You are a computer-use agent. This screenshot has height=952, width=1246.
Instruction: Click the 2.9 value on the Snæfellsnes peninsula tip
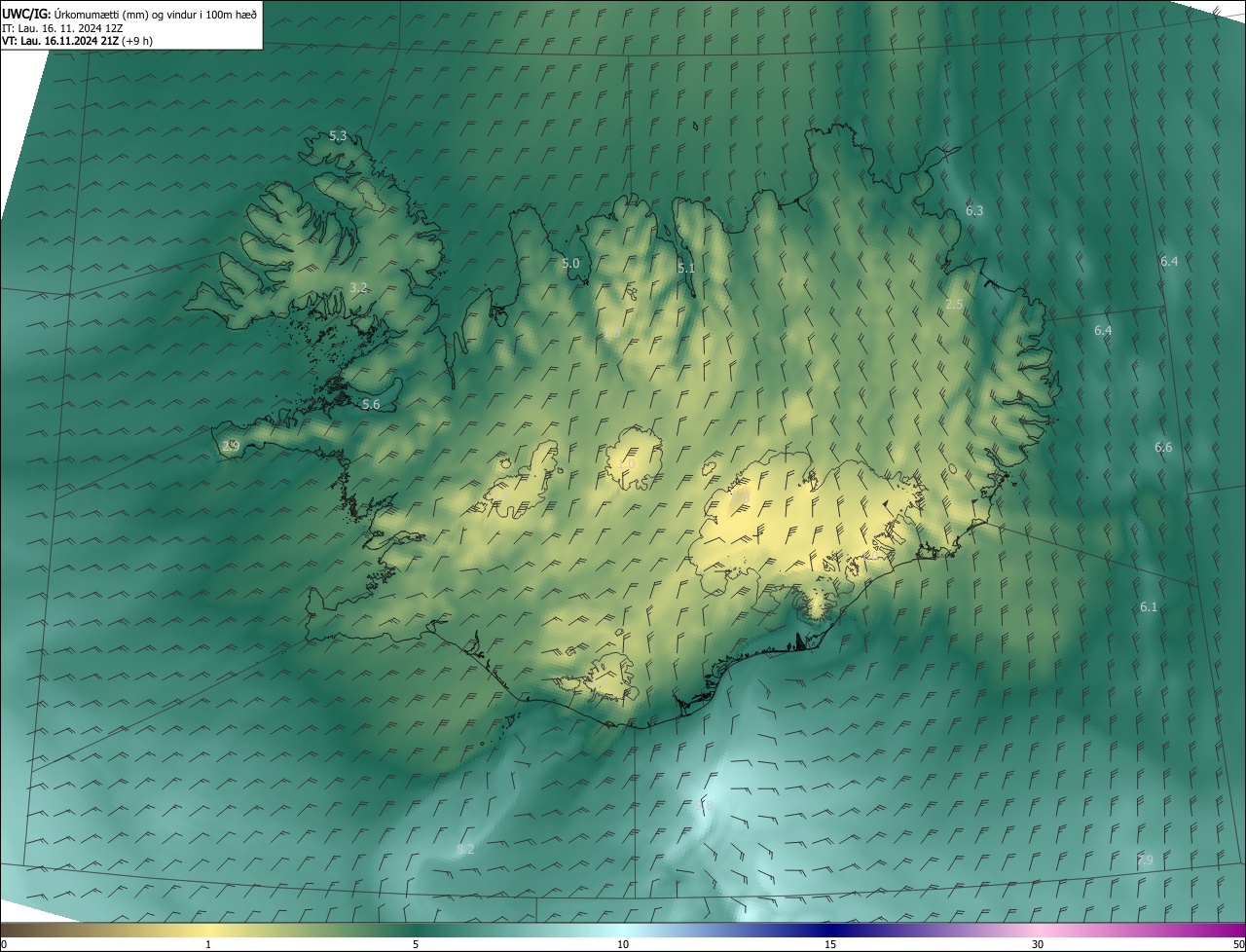pos(231,446)
